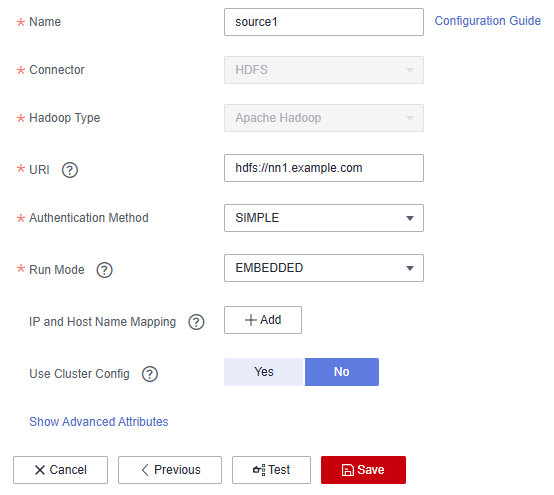The height and width of the screenshot is (495, 554).
Task: Show help for IP and Host Name Mapping
Action: tap(196, 322)
